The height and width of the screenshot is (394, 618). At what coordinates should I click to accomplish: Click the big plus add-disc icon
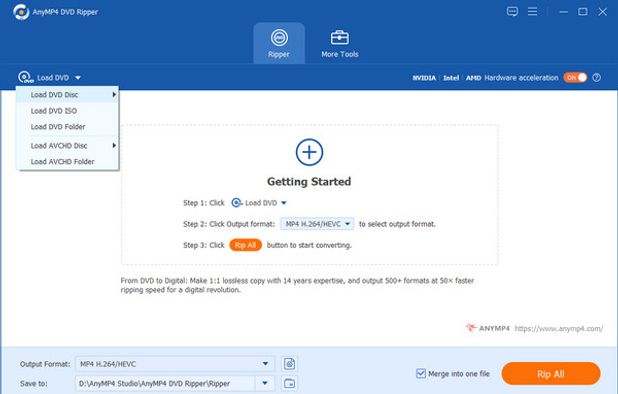309,152
